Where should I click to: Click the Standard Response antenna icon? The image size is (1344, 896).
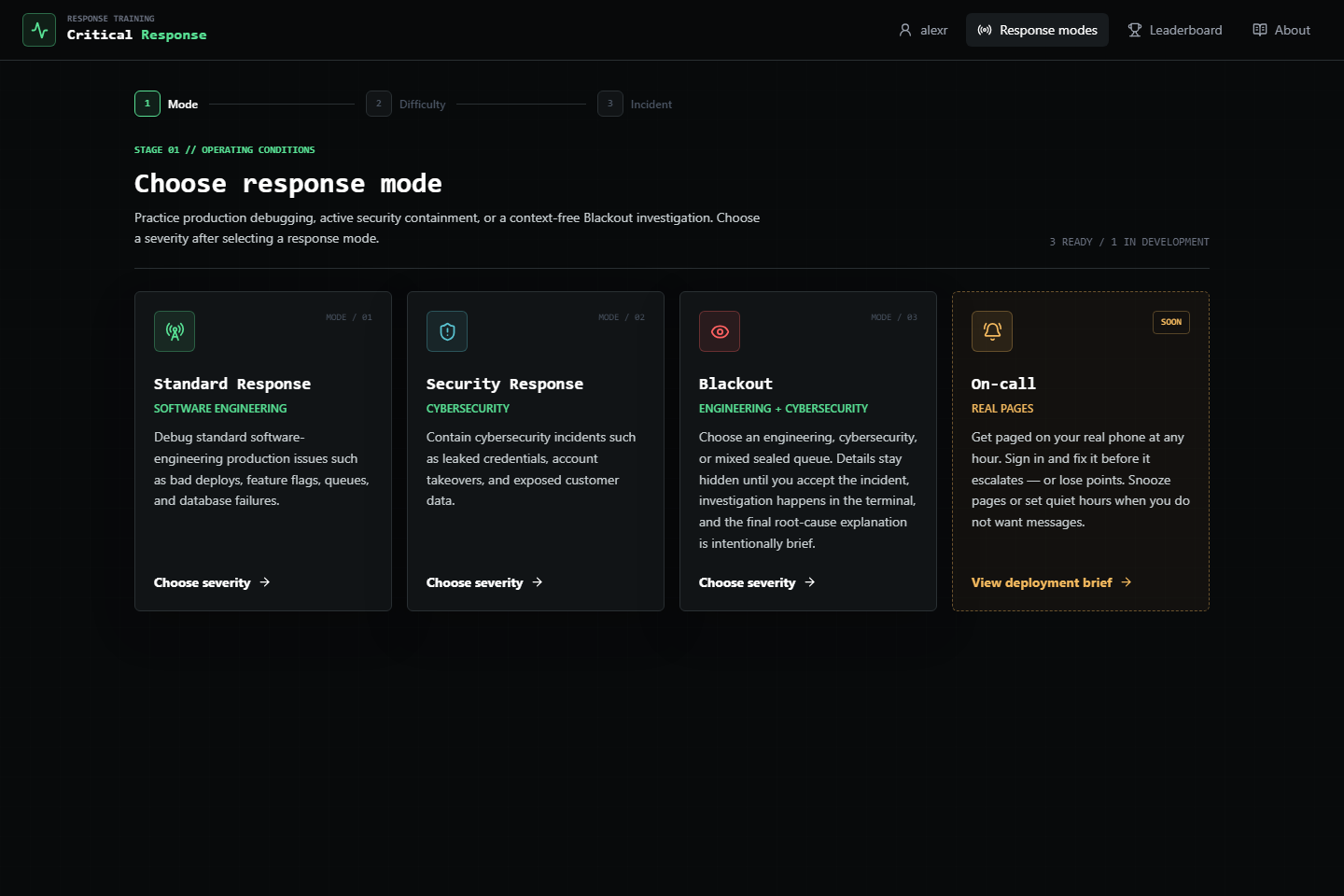pos(175,331)
